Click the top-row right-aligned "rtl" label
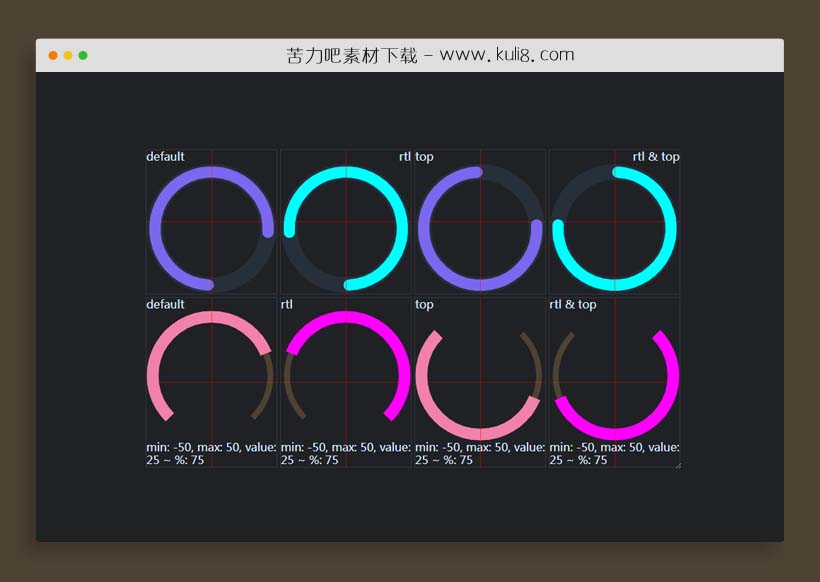 coord(404,157)
